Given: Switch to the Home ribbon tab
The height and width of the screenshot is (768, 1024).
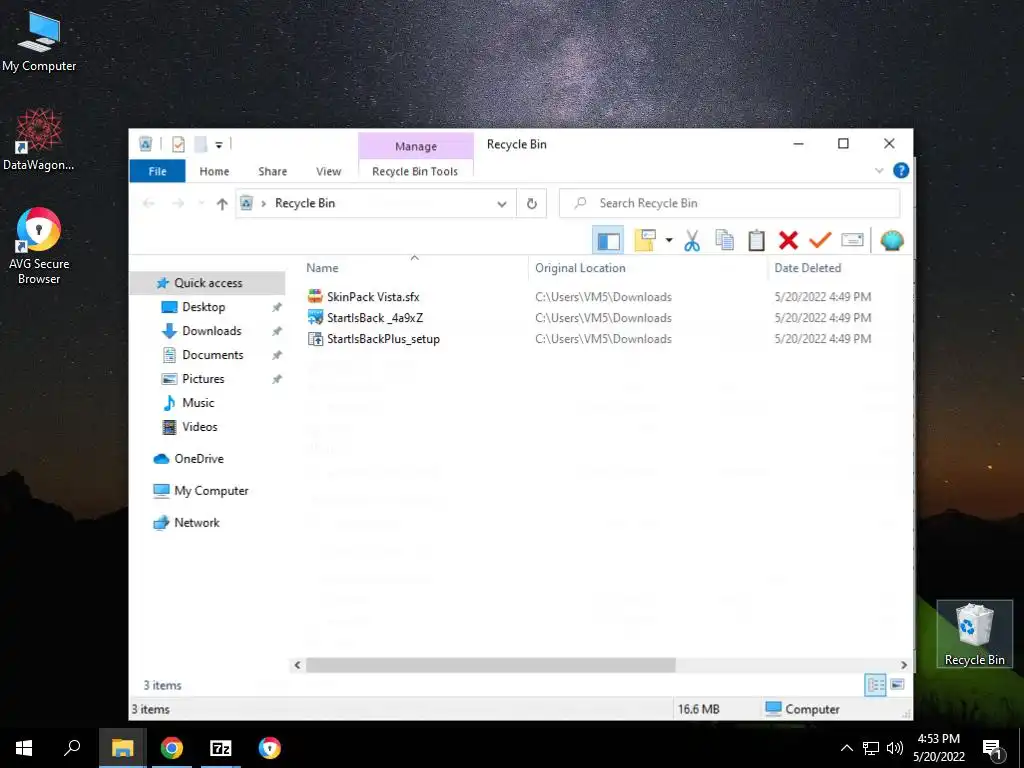Looking at the screenshot, I should (x=214, y=171).
